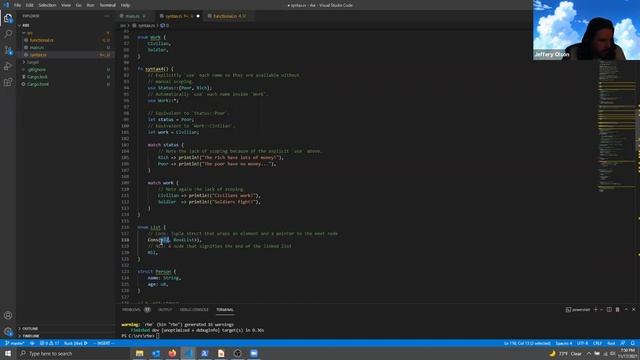
Task: Maximize panel size with chevron up
Action: (x=626, y=310)
